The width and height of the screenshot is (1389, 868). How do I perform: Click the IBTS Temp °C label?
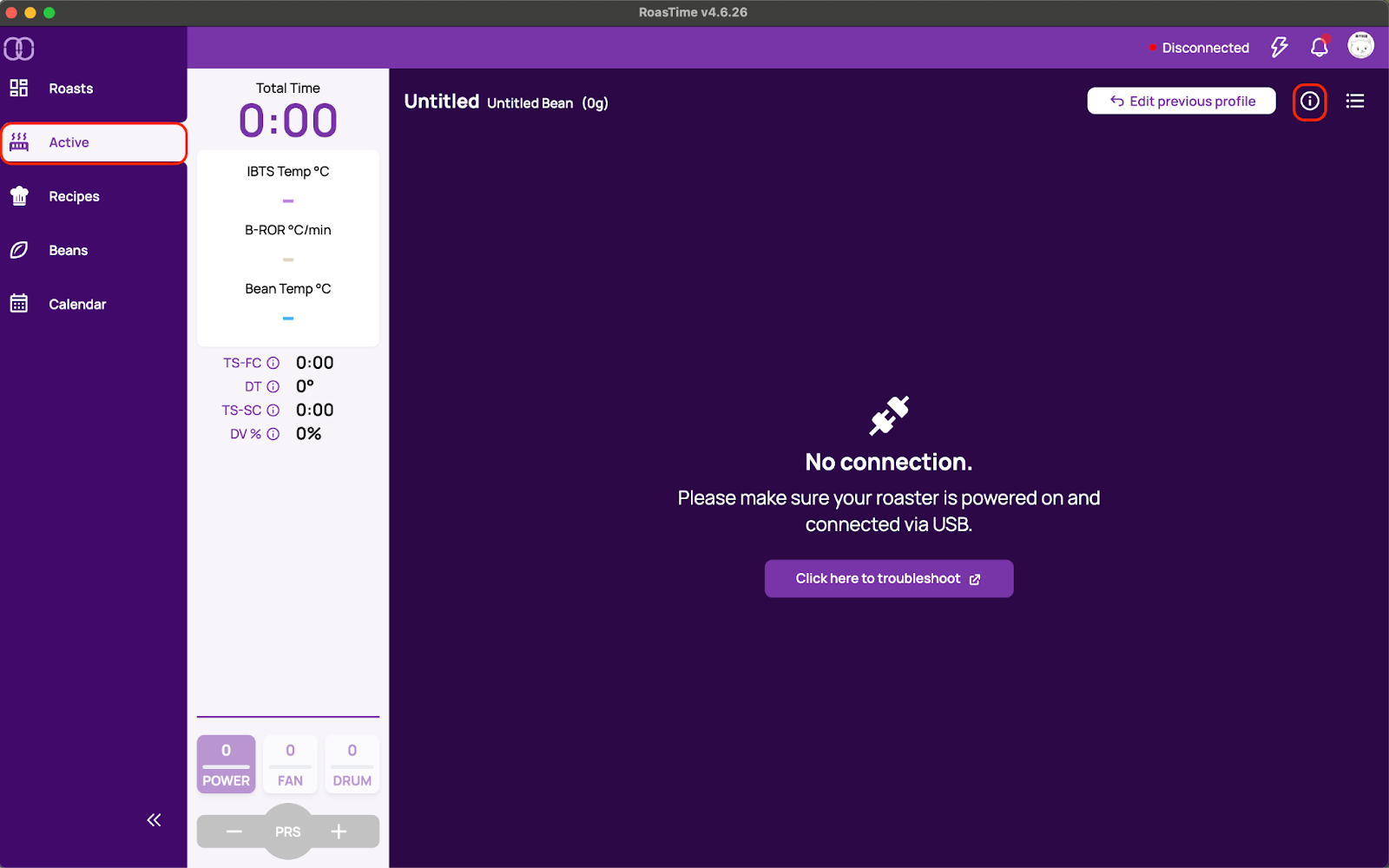[x=288, y=171]
